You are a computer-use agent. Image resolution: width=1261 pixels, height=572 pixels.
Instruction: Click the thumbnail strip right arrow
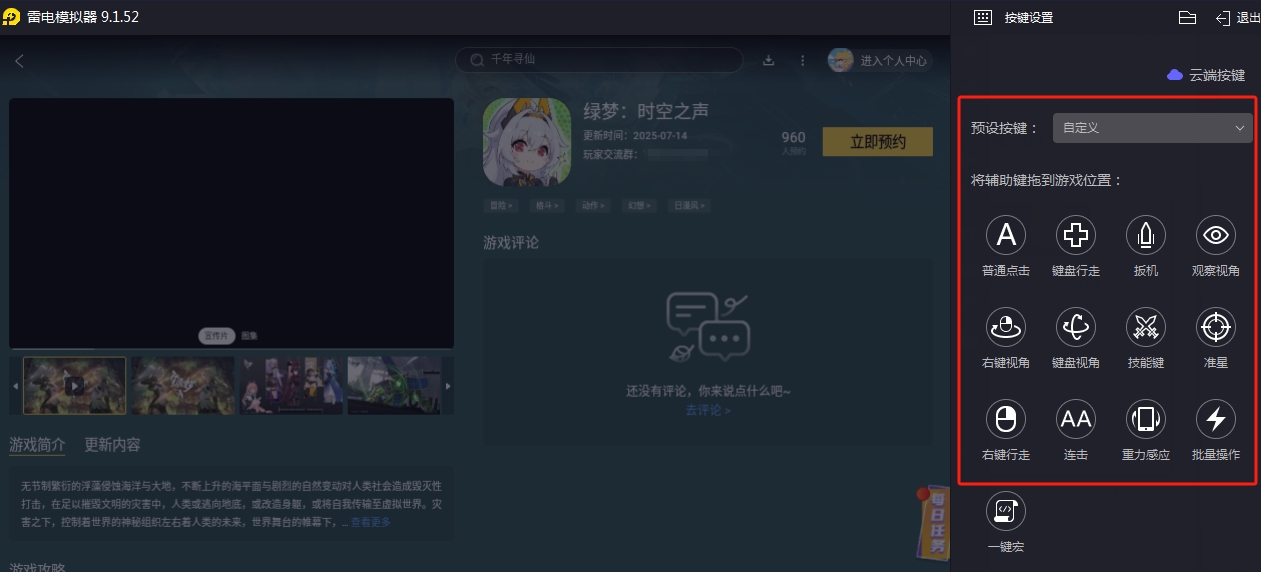[448, 386]
